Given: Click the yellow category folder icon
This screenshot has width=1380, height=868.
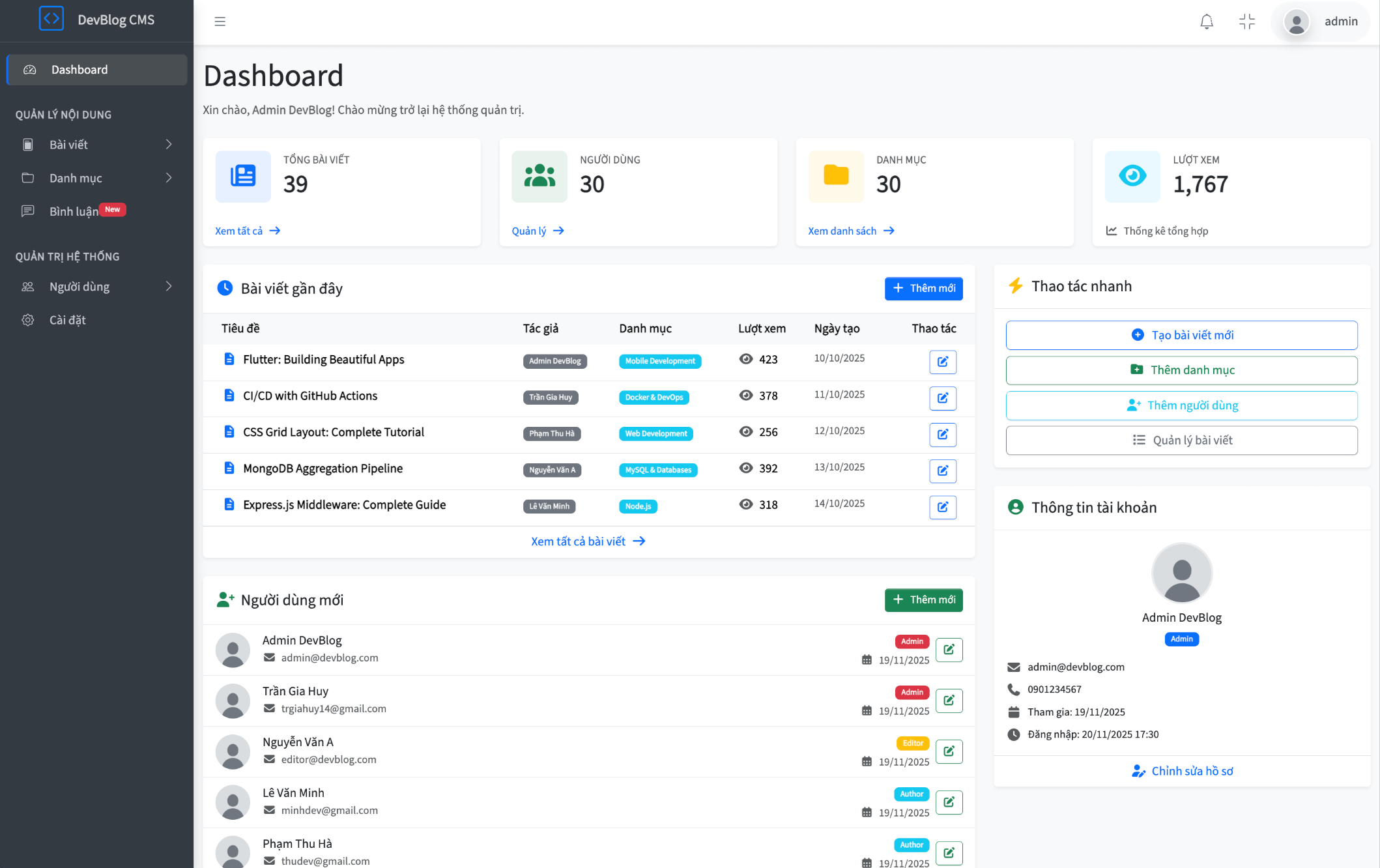Looking at the screenshot, I should coord(836,176).
